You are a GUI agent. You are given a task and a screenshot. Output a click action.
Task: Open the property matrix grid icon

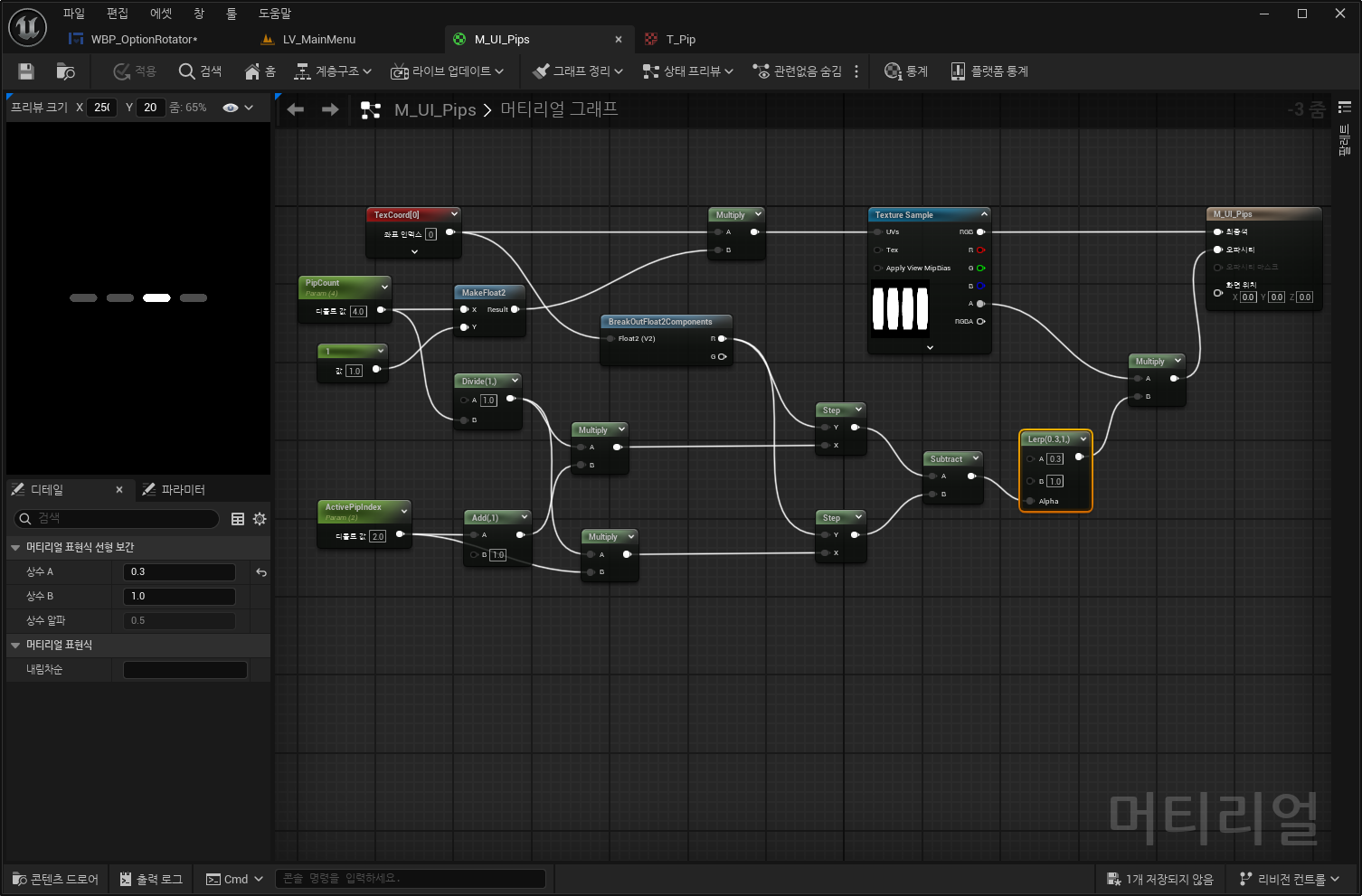(238, 519)
